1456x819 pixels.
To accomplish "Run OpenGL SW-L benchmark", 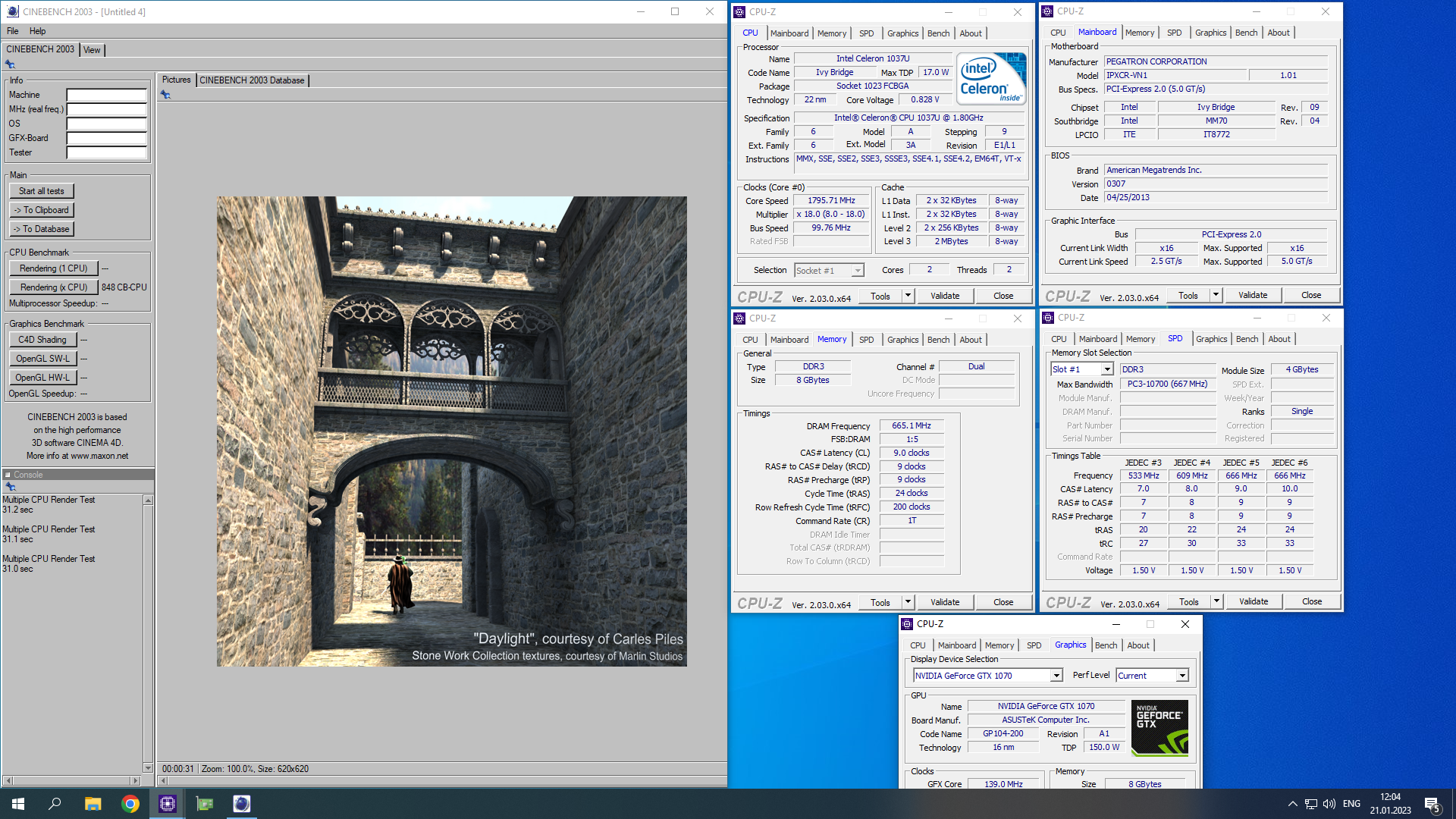I will pyautogui.click(x=42, y=359).
